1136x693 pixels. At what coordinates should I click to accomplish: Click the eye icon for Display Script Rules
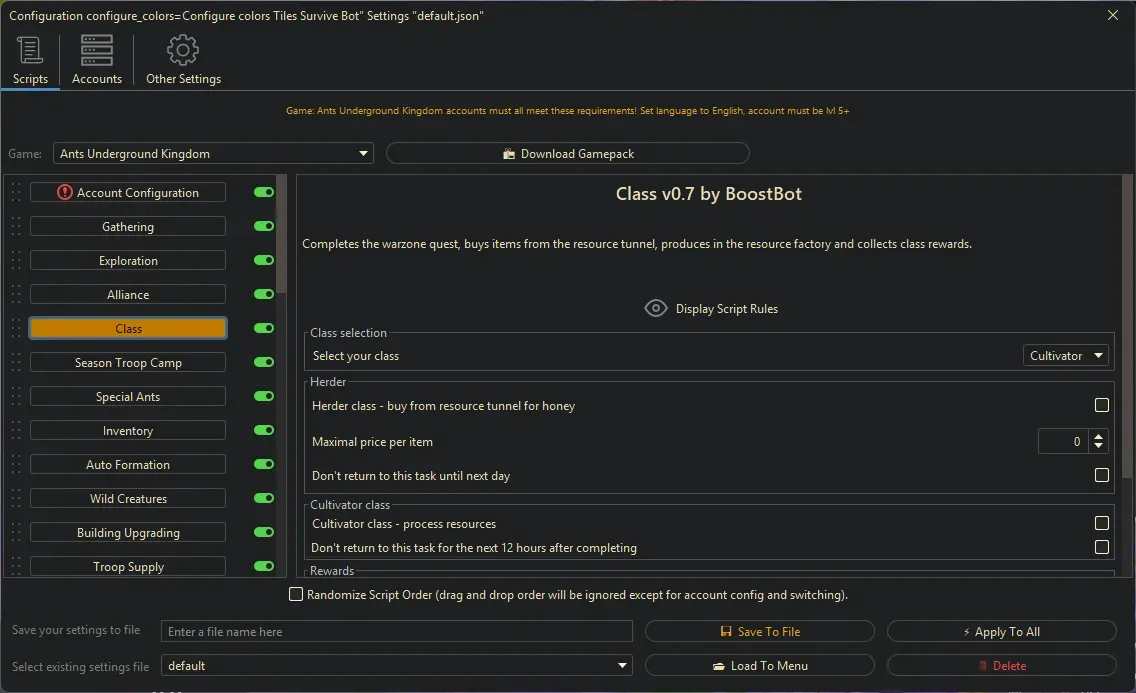655,309
